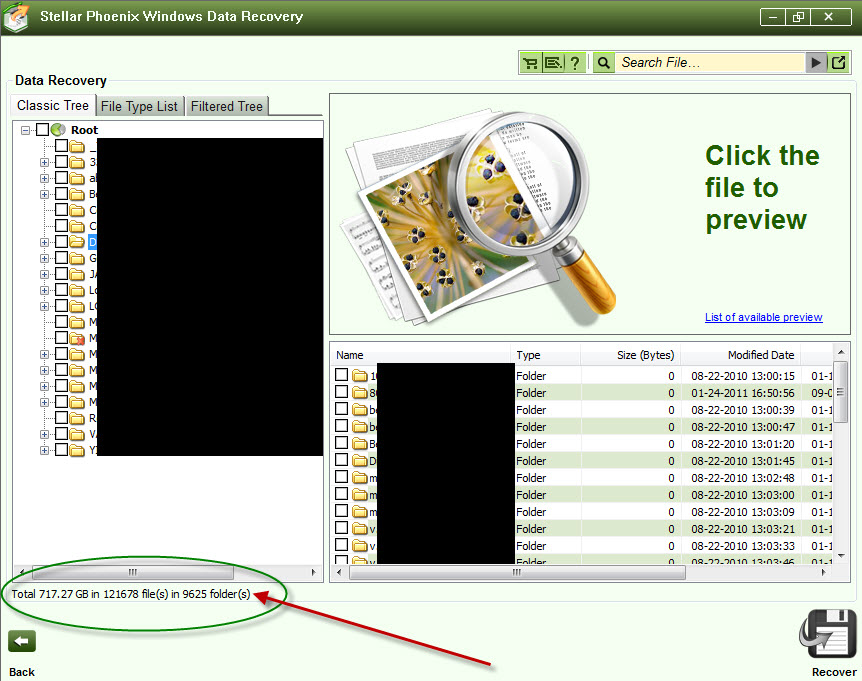
Task: Expand the highlighted "D" folder node
Action: 45,242
